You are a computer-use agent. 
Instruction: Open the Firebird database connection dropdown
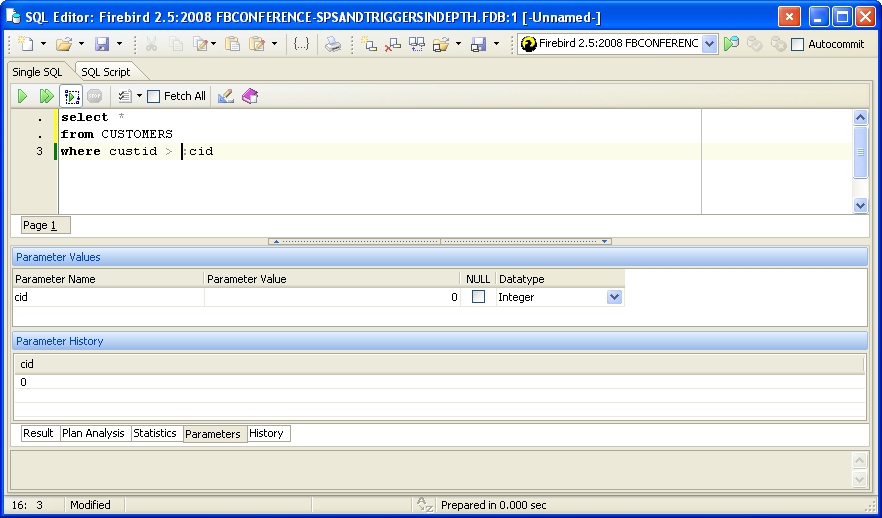click(709, 44)
